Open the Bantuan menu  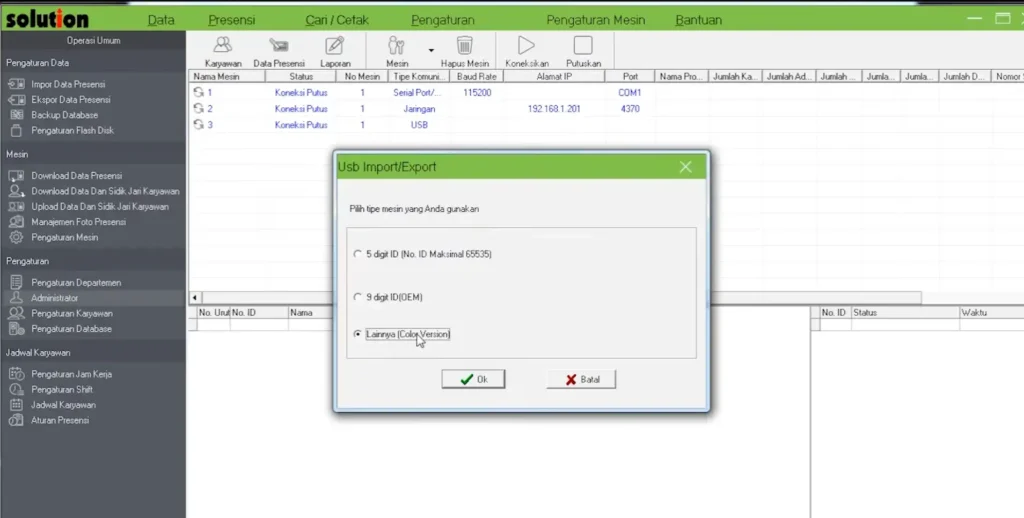pyautogui.click(x=698, y=20)
